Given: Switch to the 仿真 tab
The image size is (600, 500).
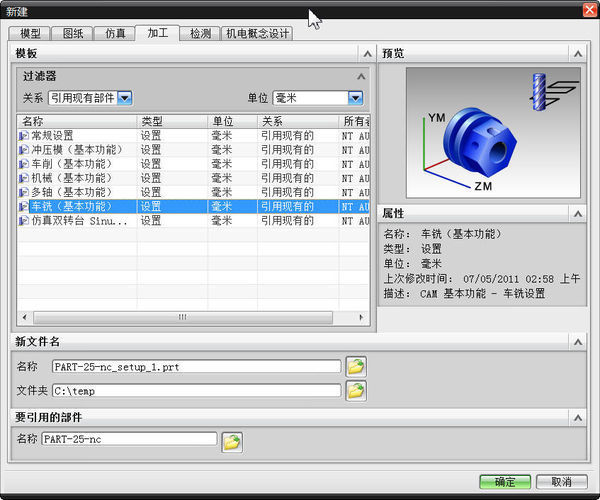Looking at the screenshot, I should [x=115, y=33].
